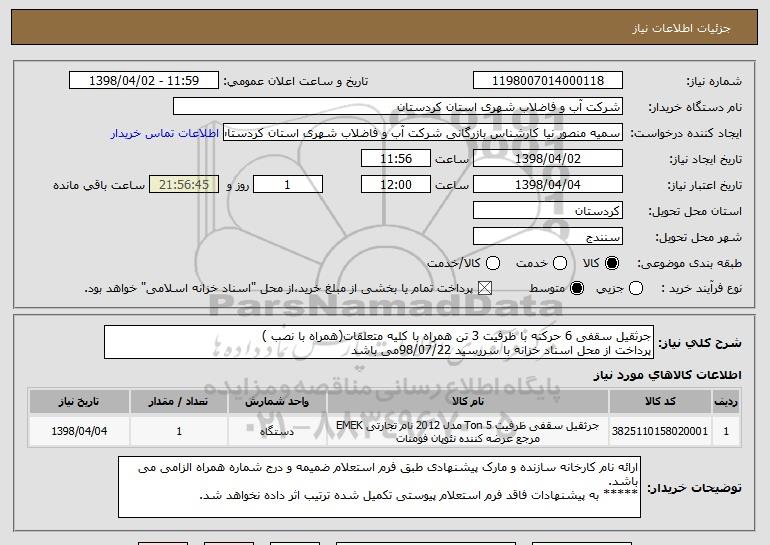Click the تعداد / مقدار column header
The height and width of the screenshot is (545, 770).
pyautogui.click(x=179, y=402)
